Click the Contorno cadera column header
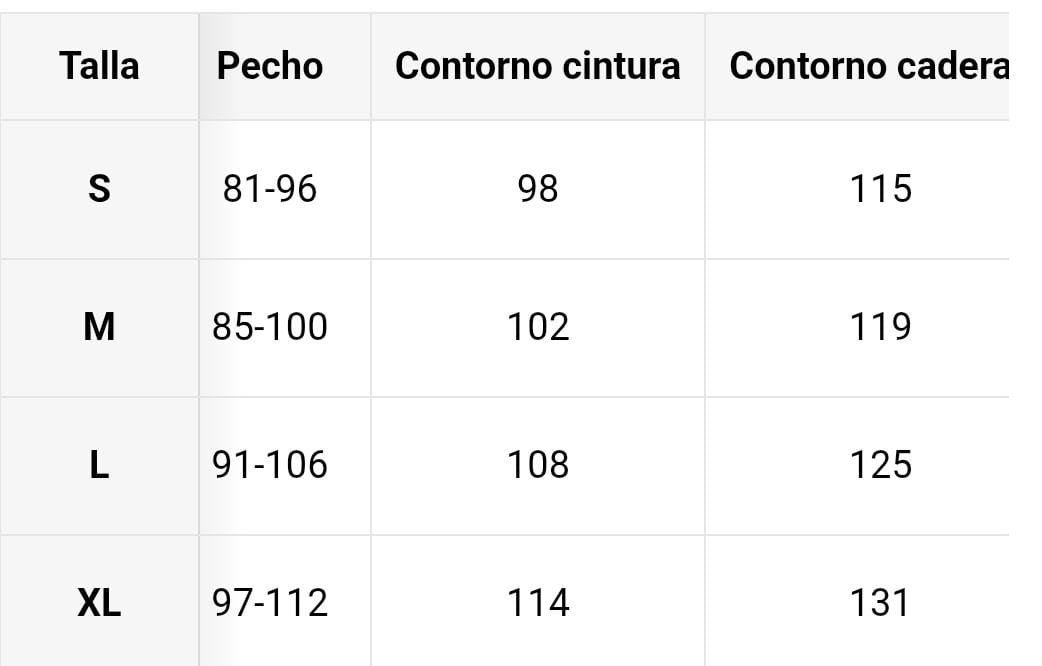 868,66
